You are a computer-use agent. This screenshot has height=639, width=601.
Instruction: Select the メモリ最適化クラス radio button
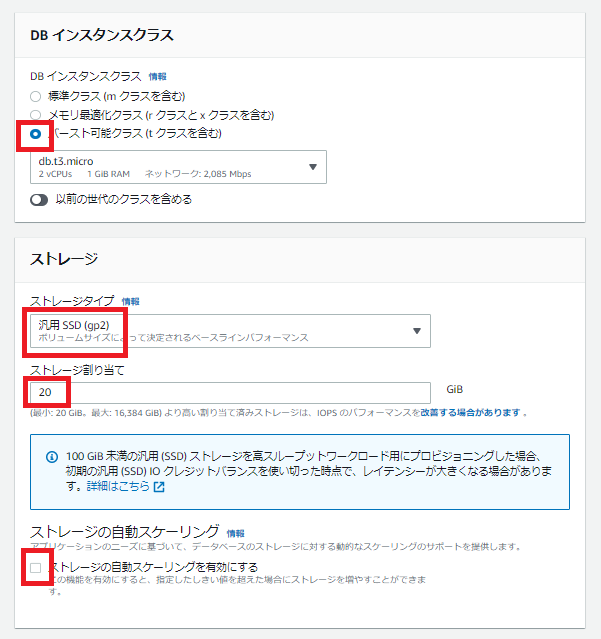[36, 115]
